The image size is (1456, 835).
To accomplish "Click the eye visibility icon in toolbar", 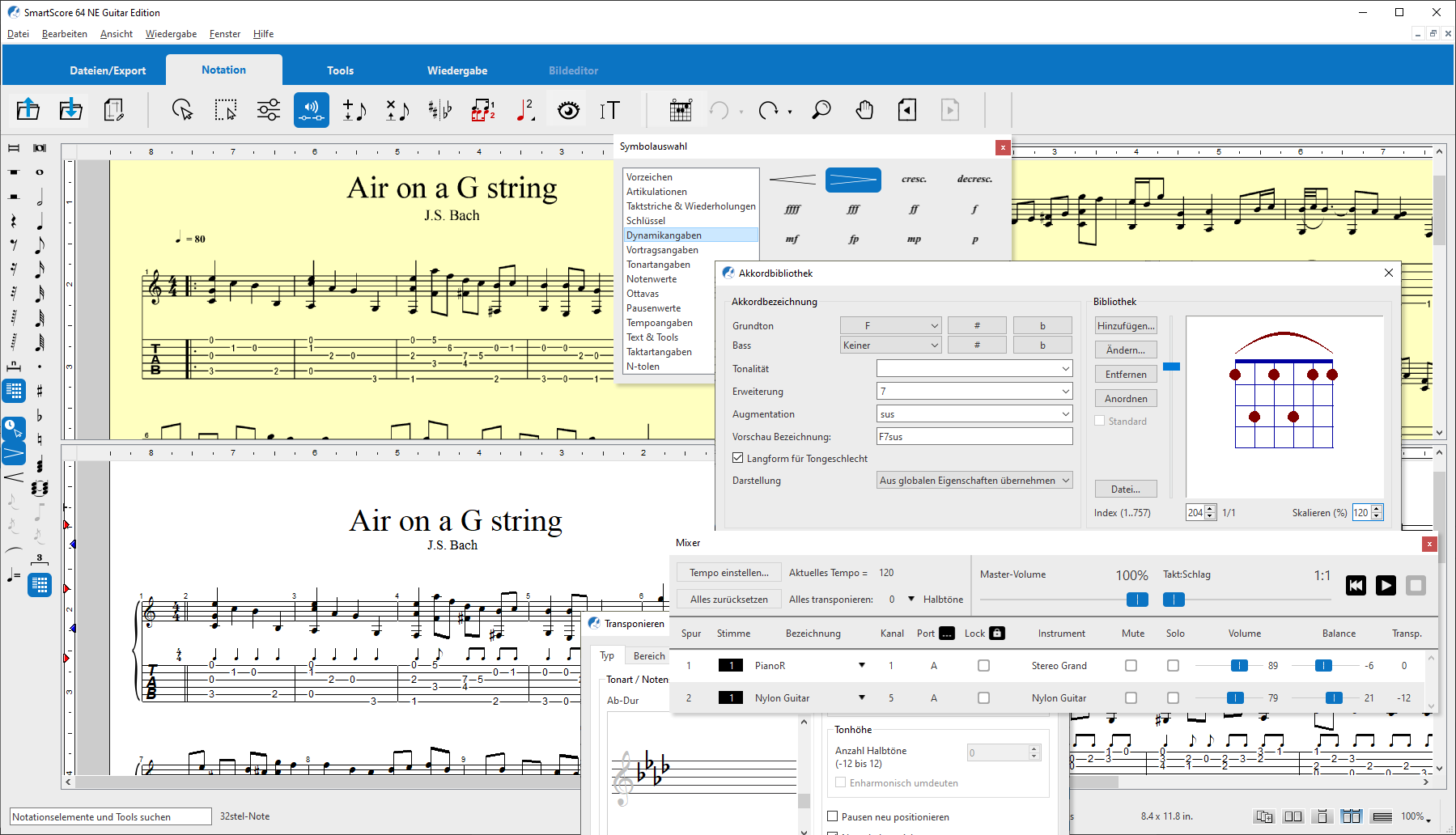I will pyautogui.click(x=568, y=110).
